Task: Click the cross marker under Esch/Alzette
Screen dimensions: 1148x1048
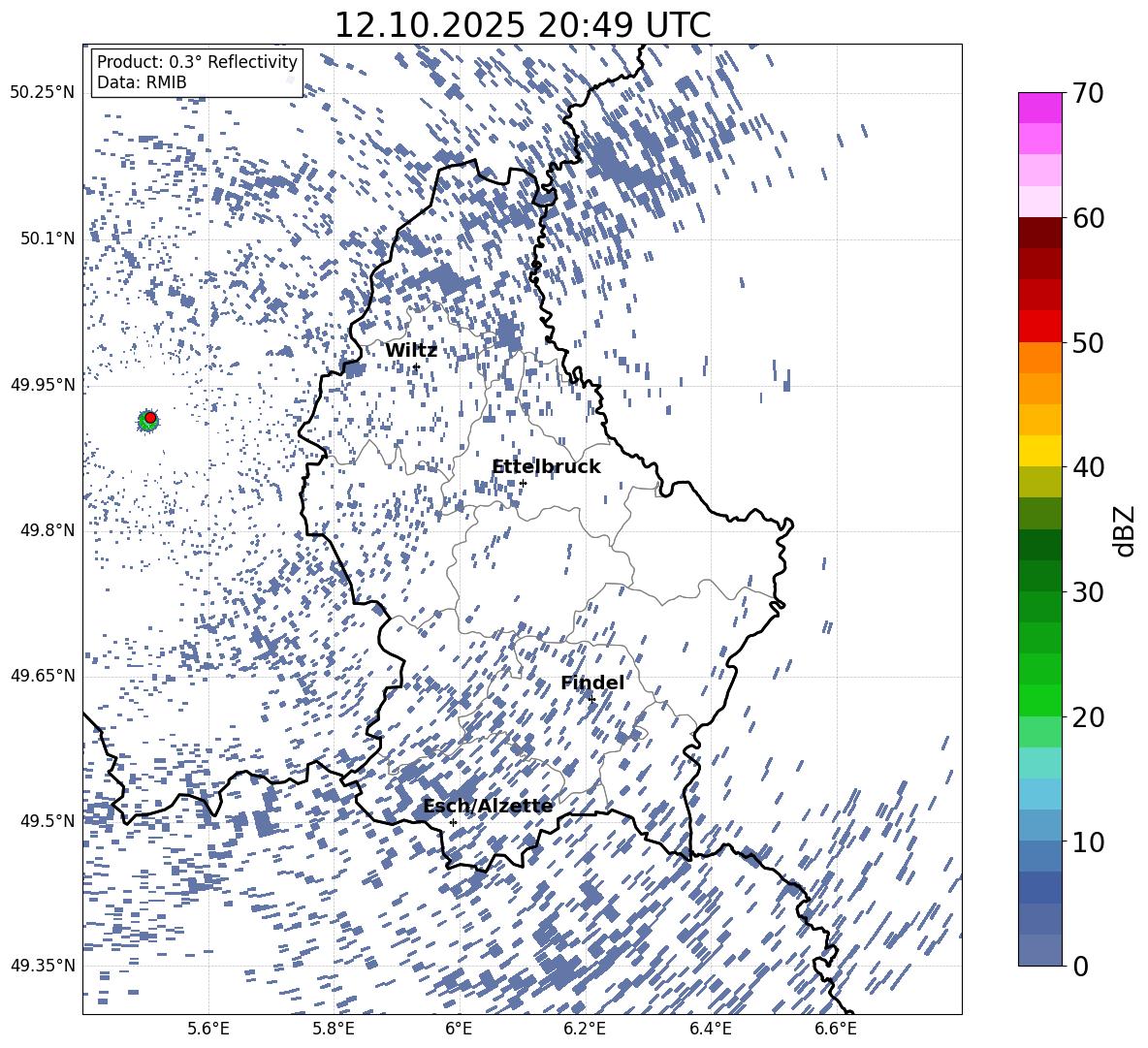Action: [x=453, y=822]
